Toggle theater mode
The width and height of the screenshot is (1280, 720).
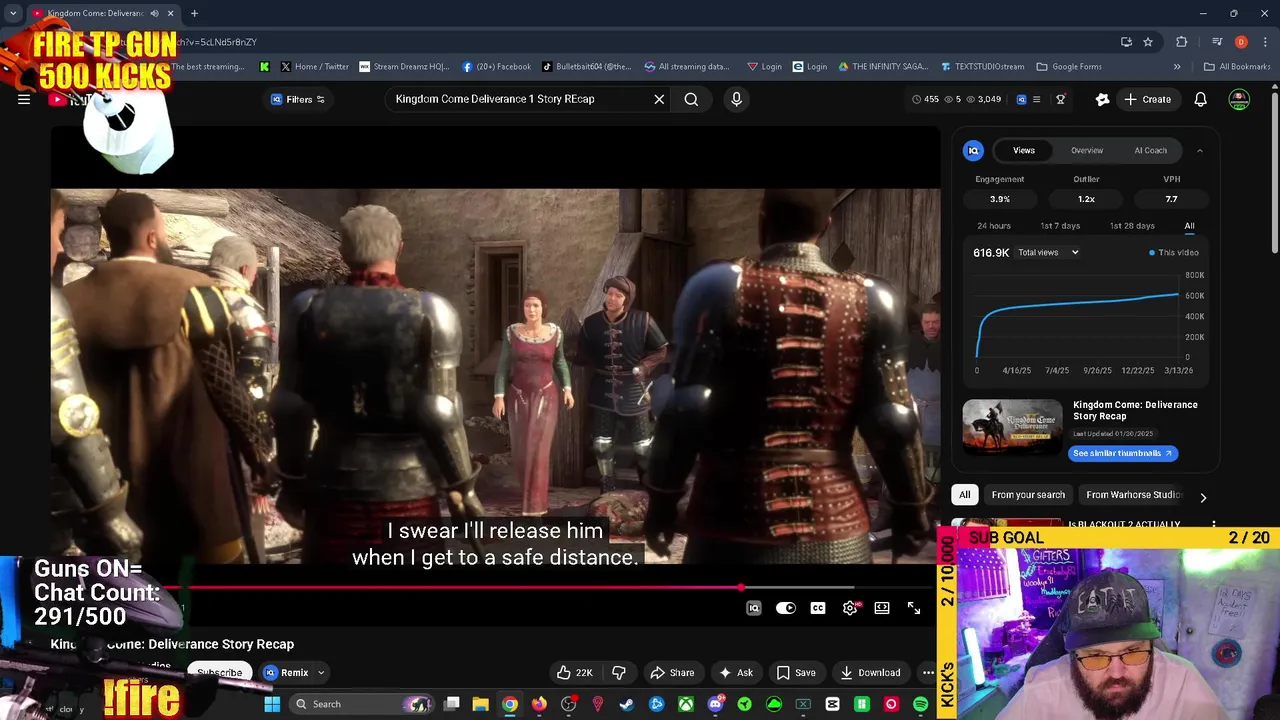[882, 608]
